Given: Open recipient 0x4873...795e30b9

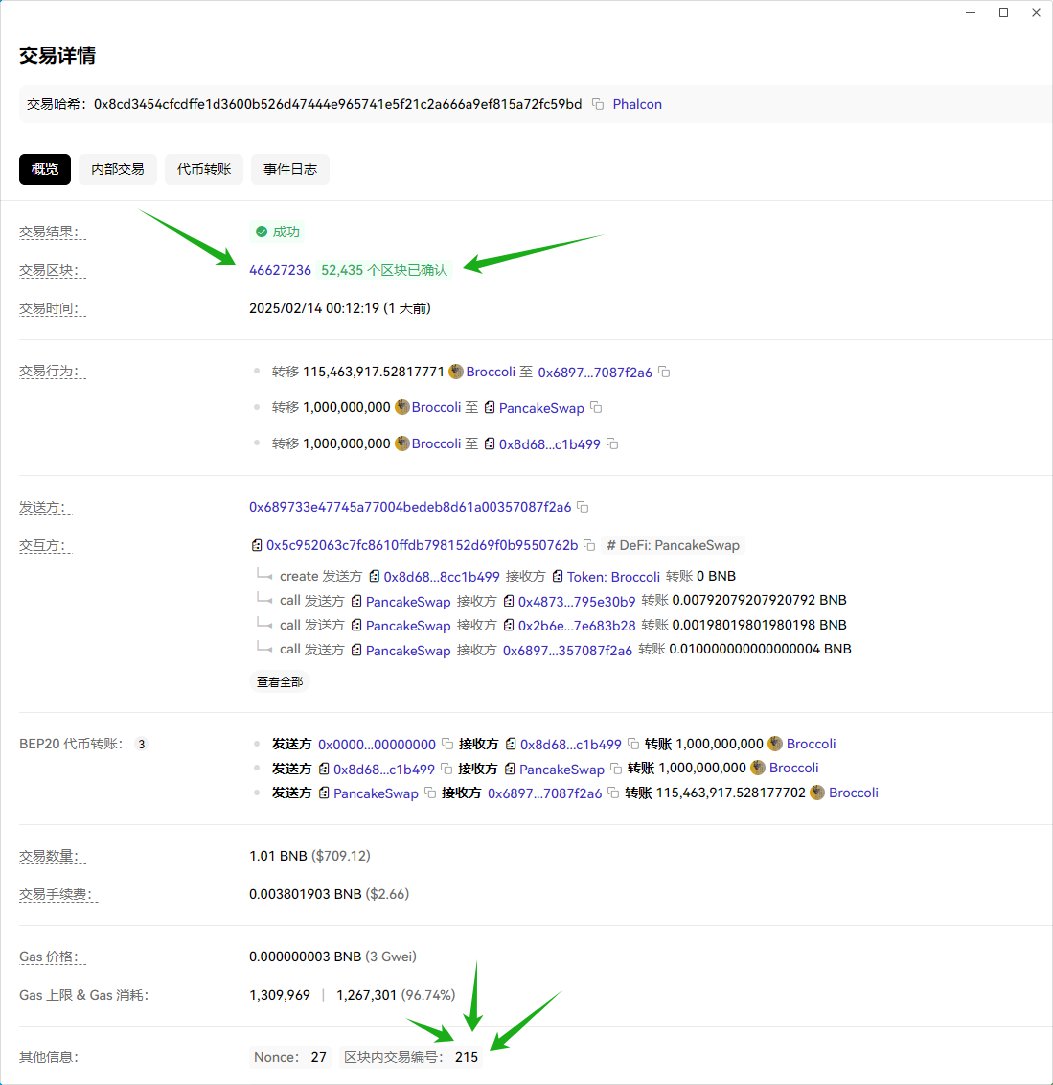Looking at the screenshot, I should (576, 601).
